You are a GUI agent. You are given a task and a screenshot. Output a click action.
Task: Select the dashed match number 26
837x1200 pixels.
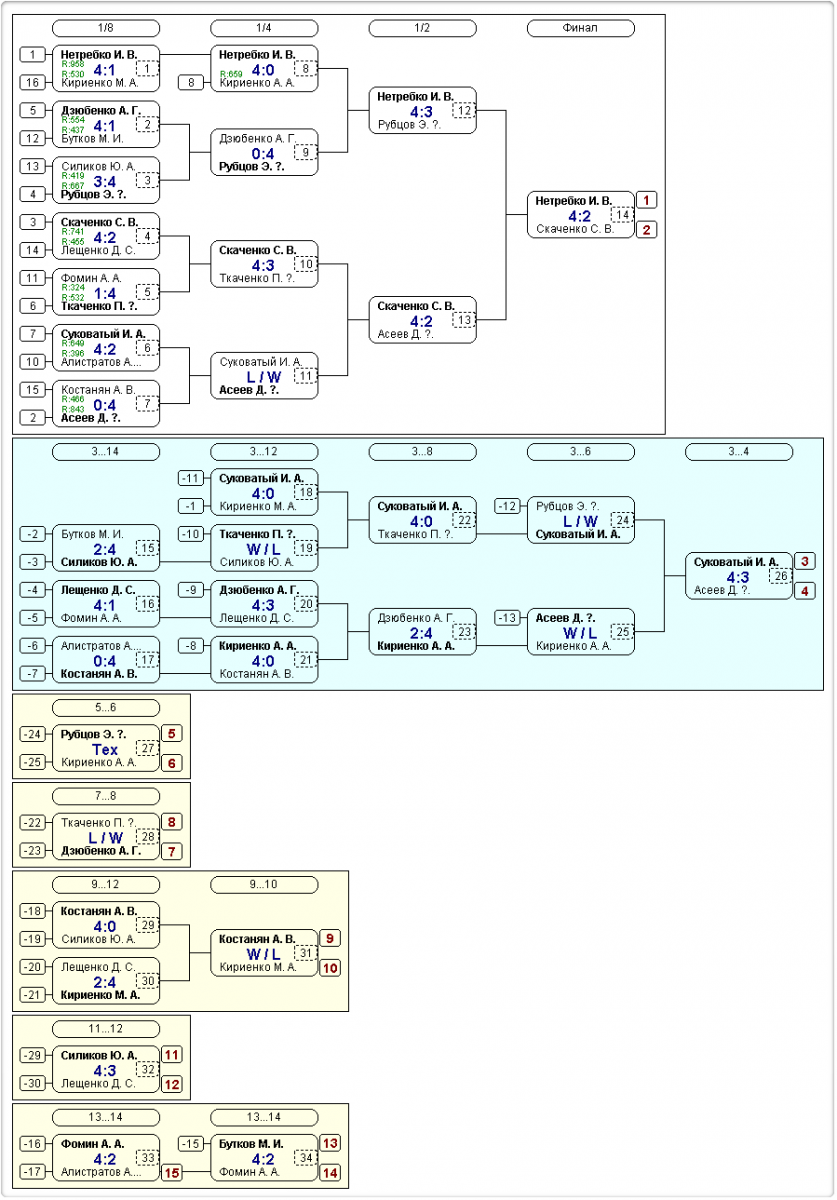781,575
